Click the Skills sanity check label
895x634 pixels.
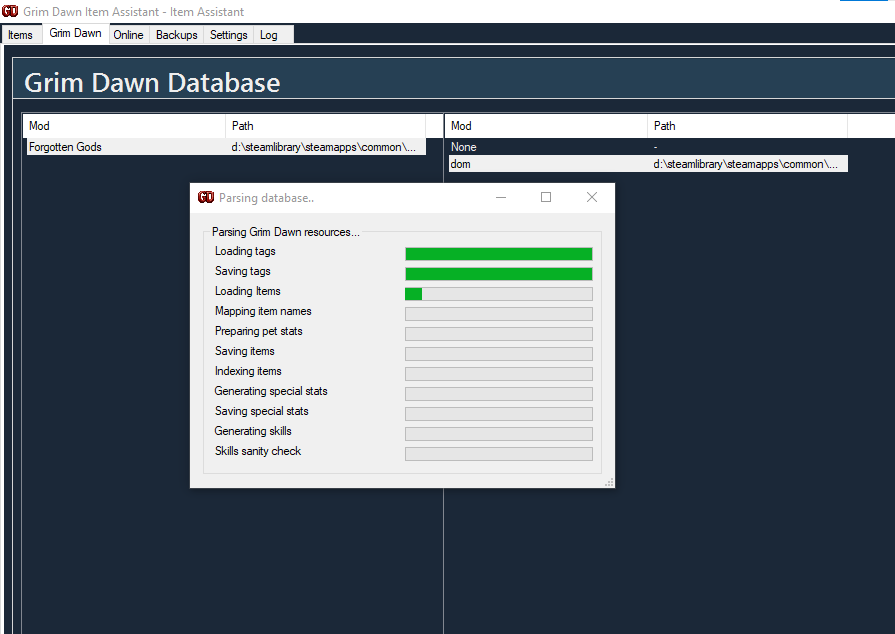[257, 451]
